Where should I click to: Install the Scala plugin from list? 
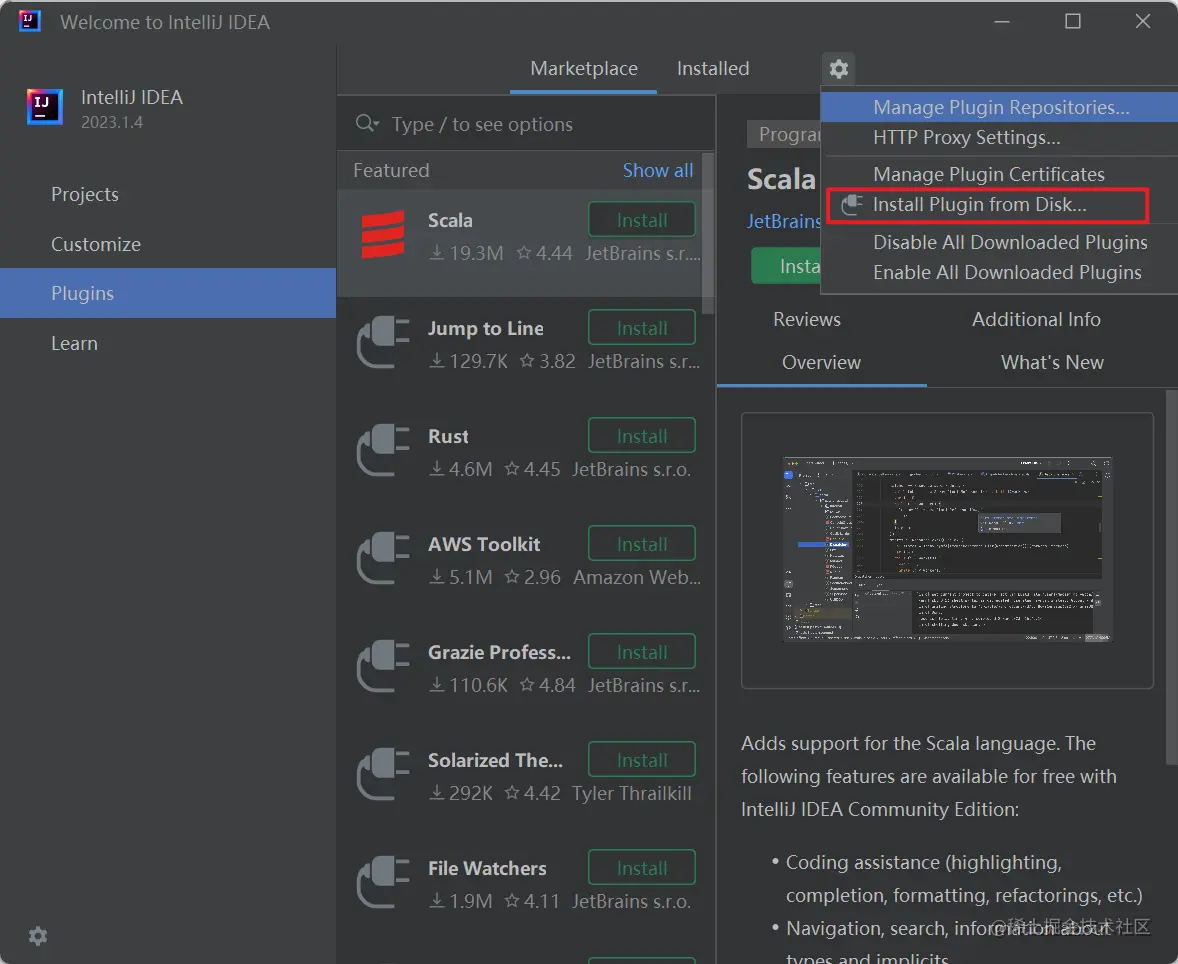point(642,220)
